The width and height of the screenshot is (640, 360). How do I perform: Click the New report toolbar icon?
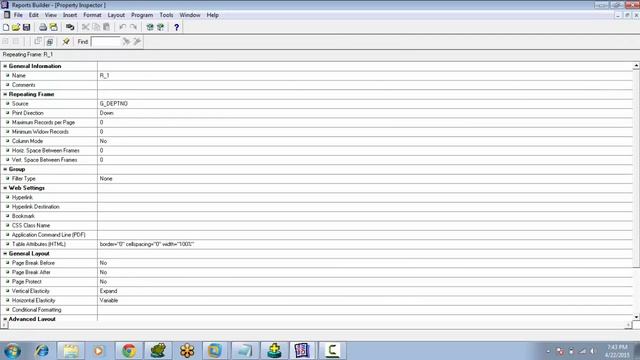6,27
